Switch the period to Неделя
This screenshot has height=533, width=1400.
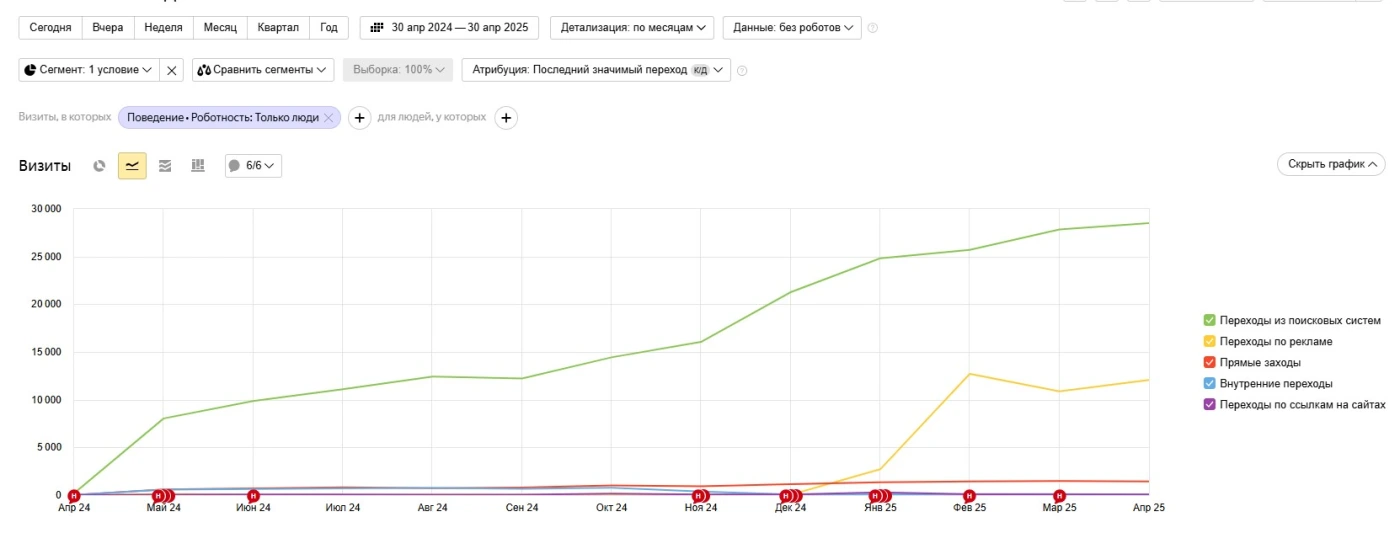coord(163,27)
